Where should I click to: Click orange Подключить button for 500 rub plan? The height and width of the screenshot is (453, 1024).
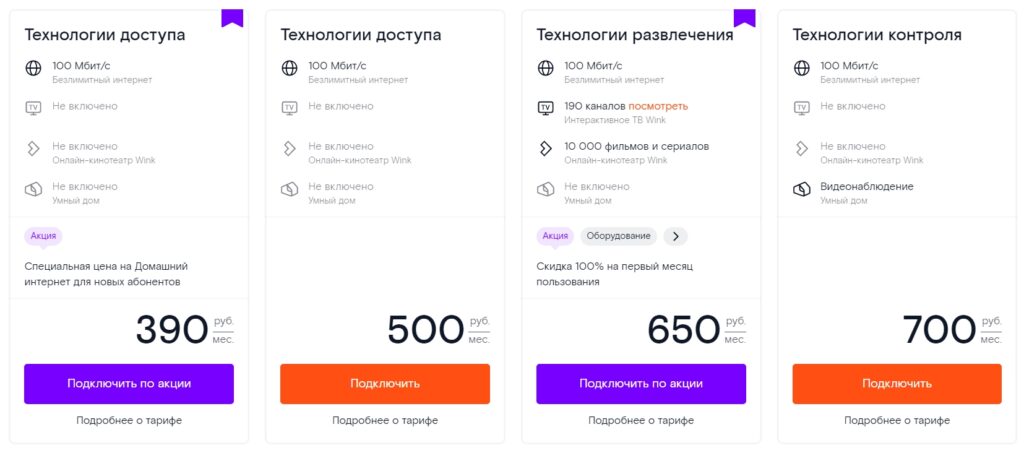click(x=385, y=384)
